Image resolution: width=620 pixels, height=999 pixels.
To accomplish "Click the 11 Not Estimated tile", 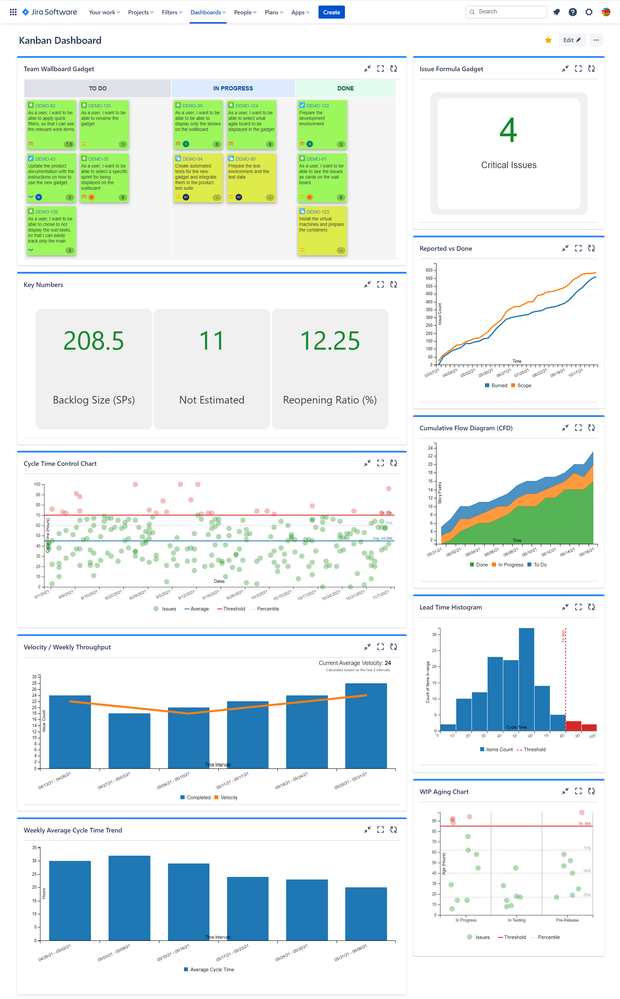I will (x=212, y=369).
